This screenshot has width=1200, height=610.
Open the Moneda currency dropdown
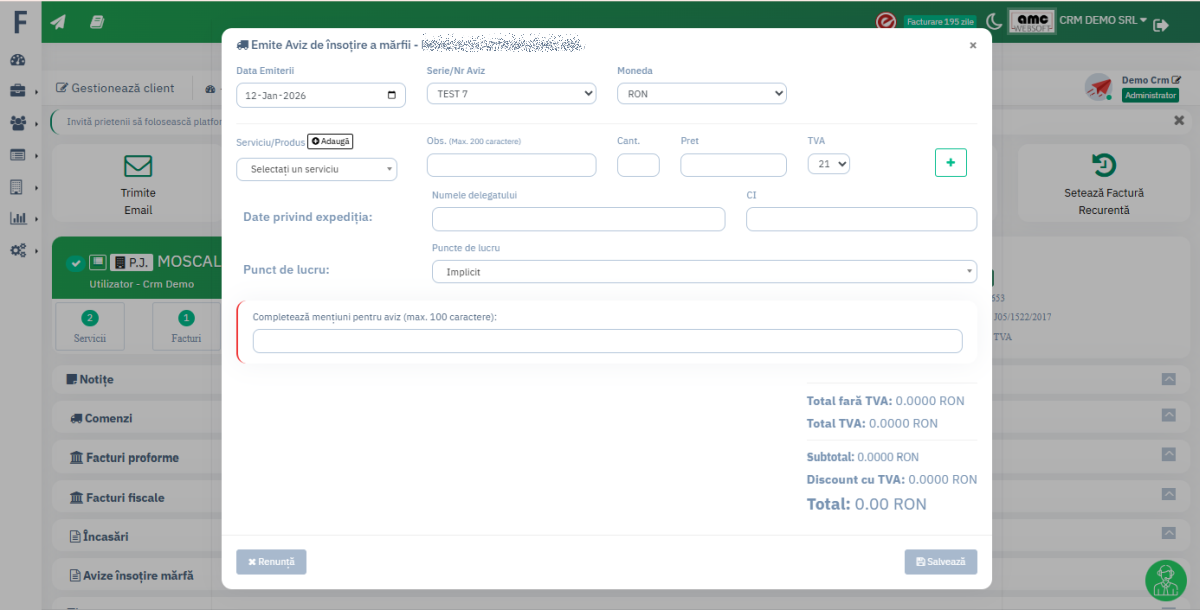pyautogui.click(x=701, y=94)
